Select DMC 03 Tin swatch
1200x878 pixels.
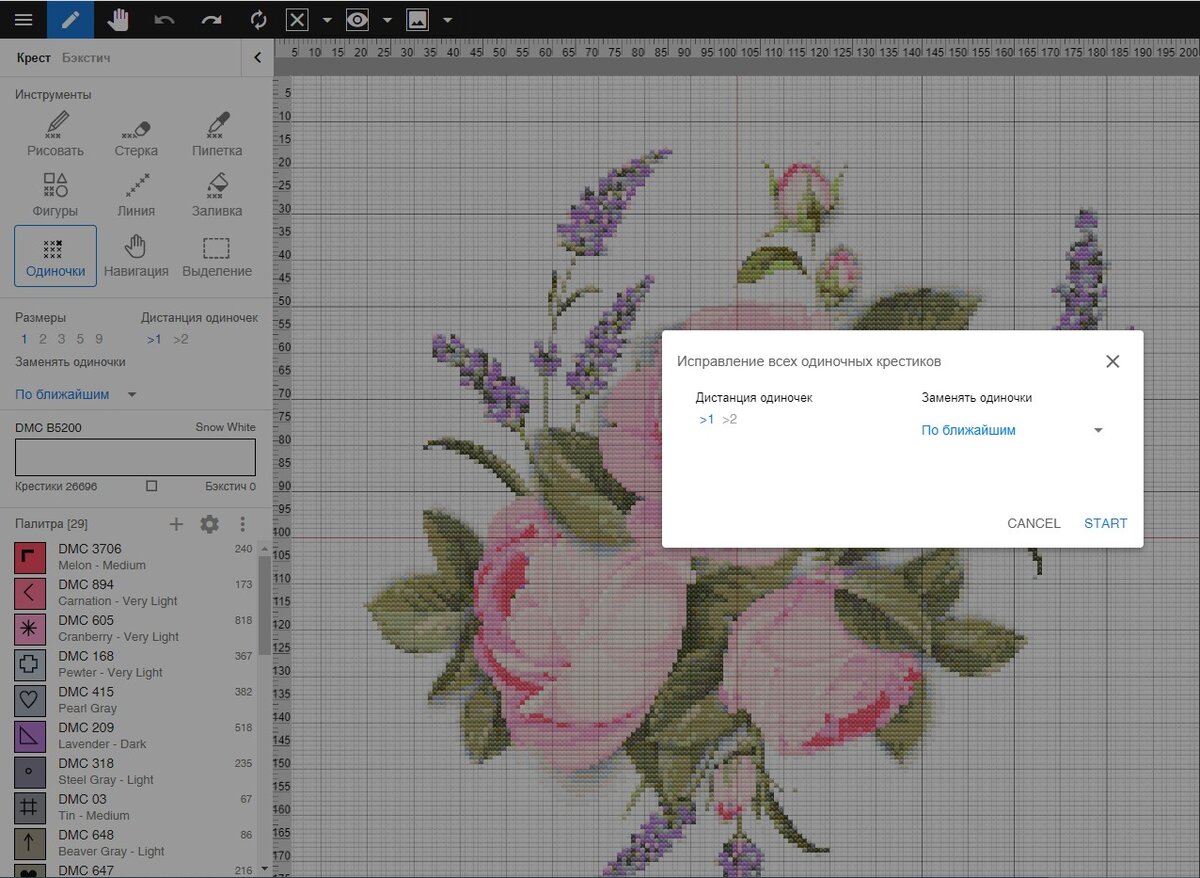29,808
